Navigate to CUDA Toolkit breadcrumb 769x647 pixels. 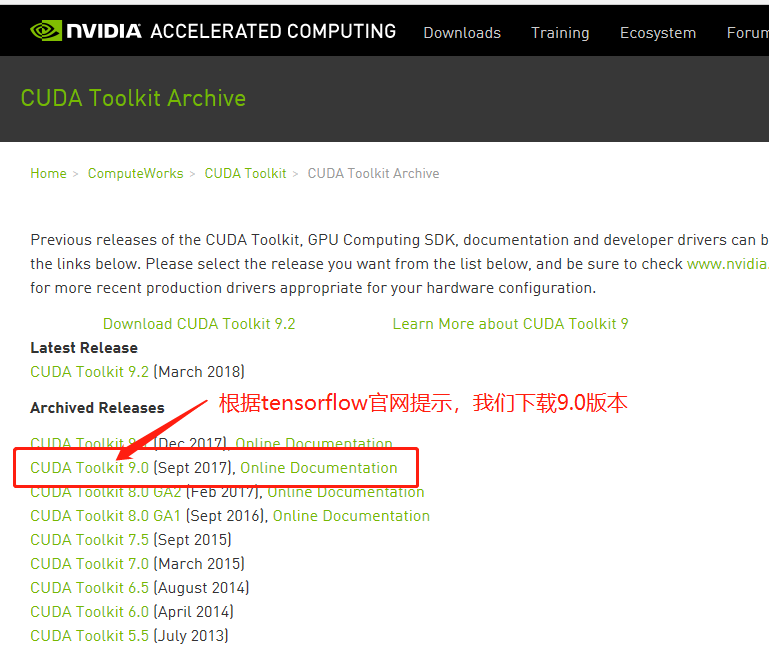point(245,174)
